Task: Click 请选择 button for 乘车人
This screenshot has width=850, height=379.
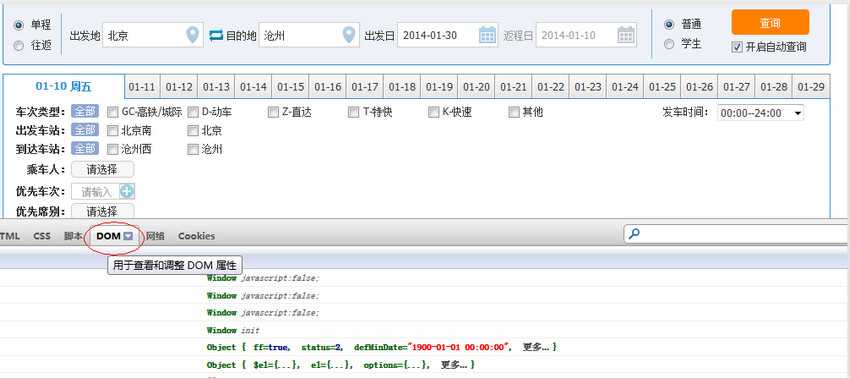Action: 102,170
